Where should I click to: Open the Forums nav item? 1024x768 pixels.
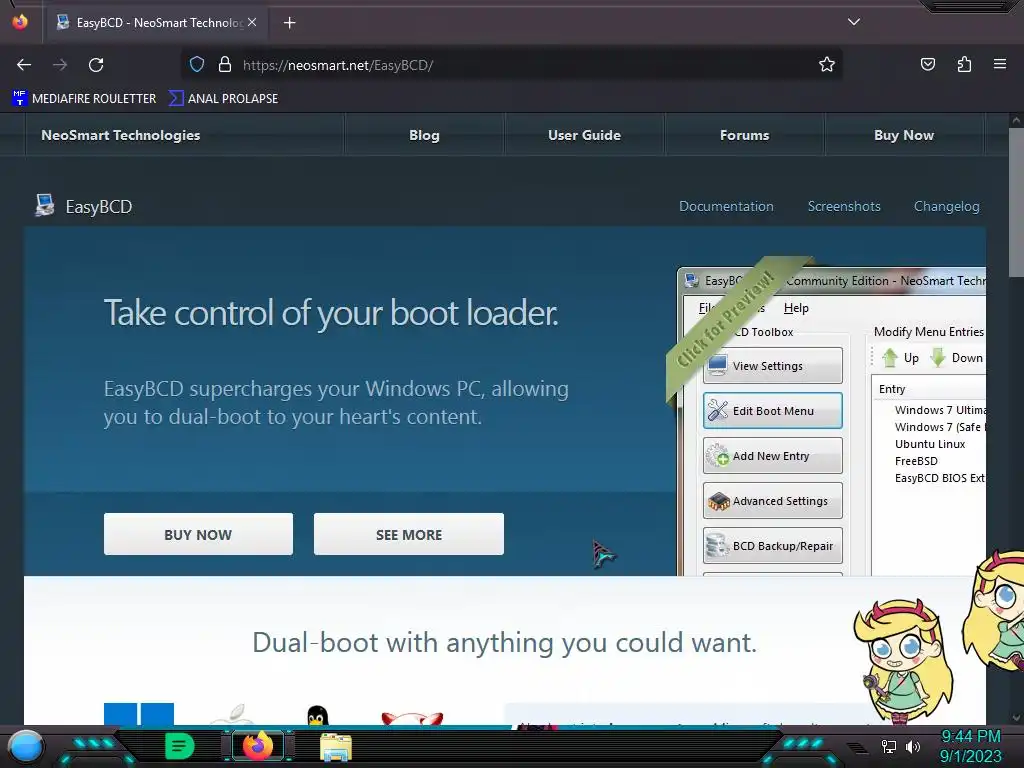pos(744,135)
